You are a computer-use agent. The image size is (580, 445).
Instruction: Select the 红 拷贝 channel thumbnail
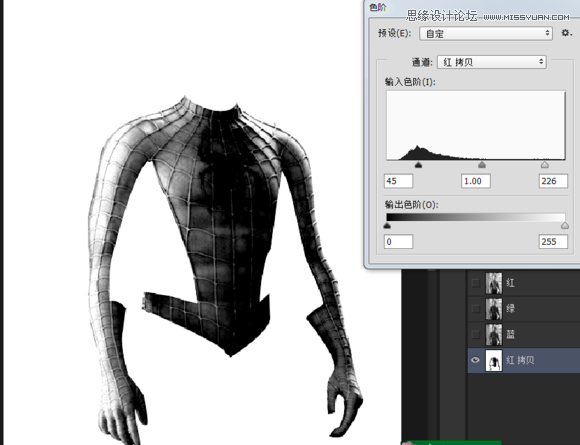494,360
